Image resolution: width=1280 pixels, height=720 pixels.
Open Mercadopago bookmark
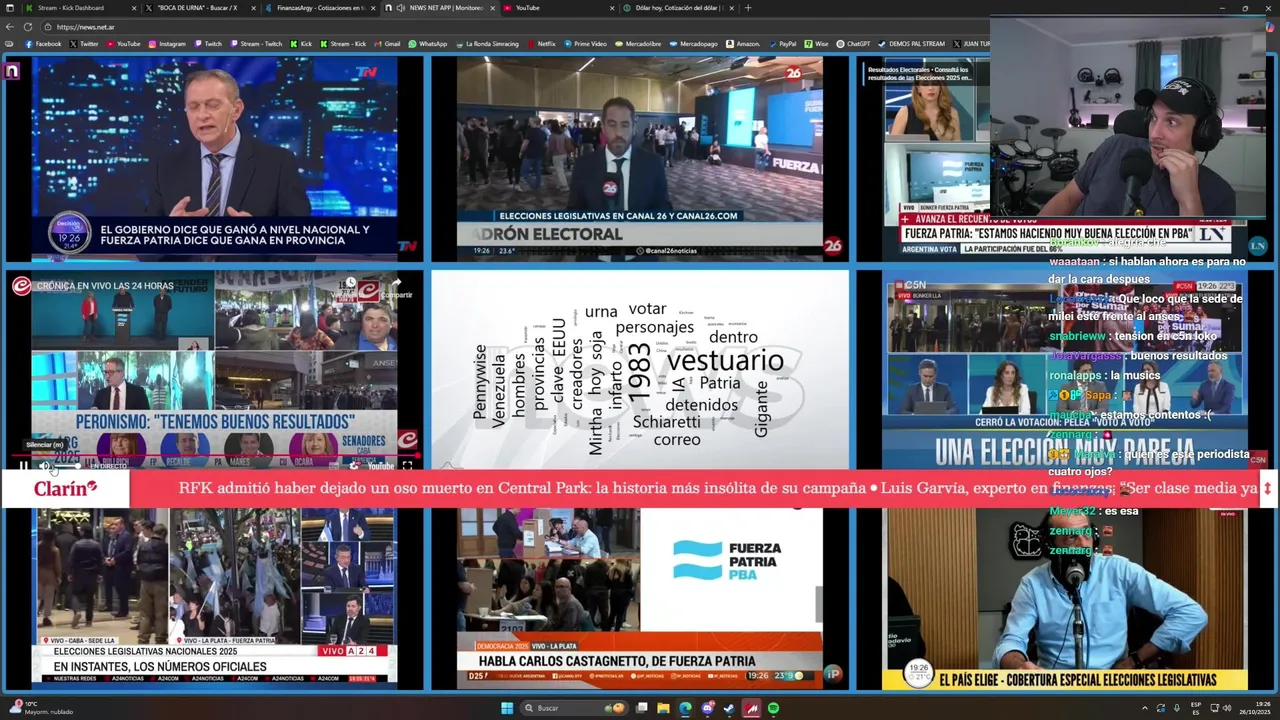693,44
